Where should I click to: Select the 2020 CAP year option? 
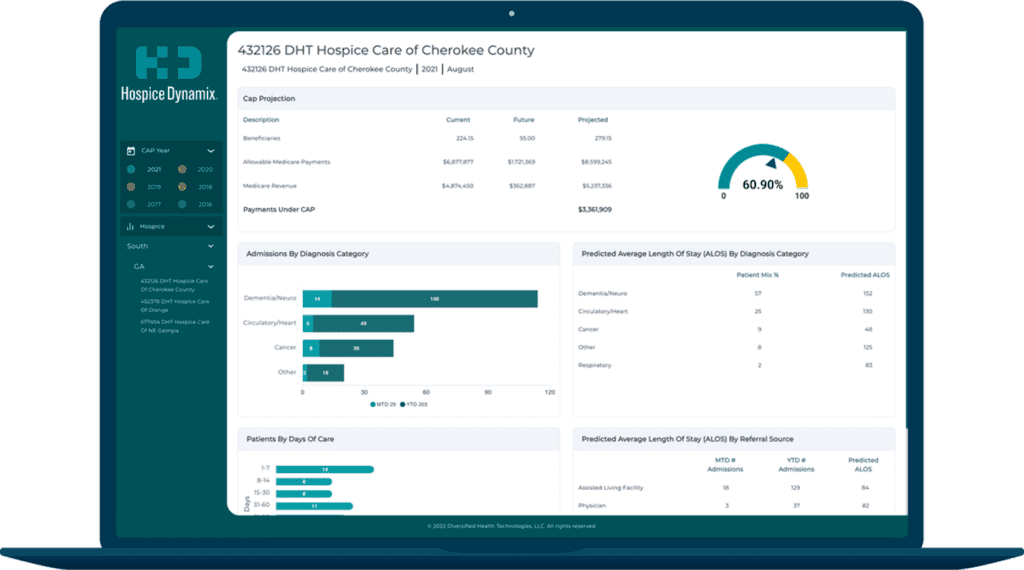tap(182, 170)
